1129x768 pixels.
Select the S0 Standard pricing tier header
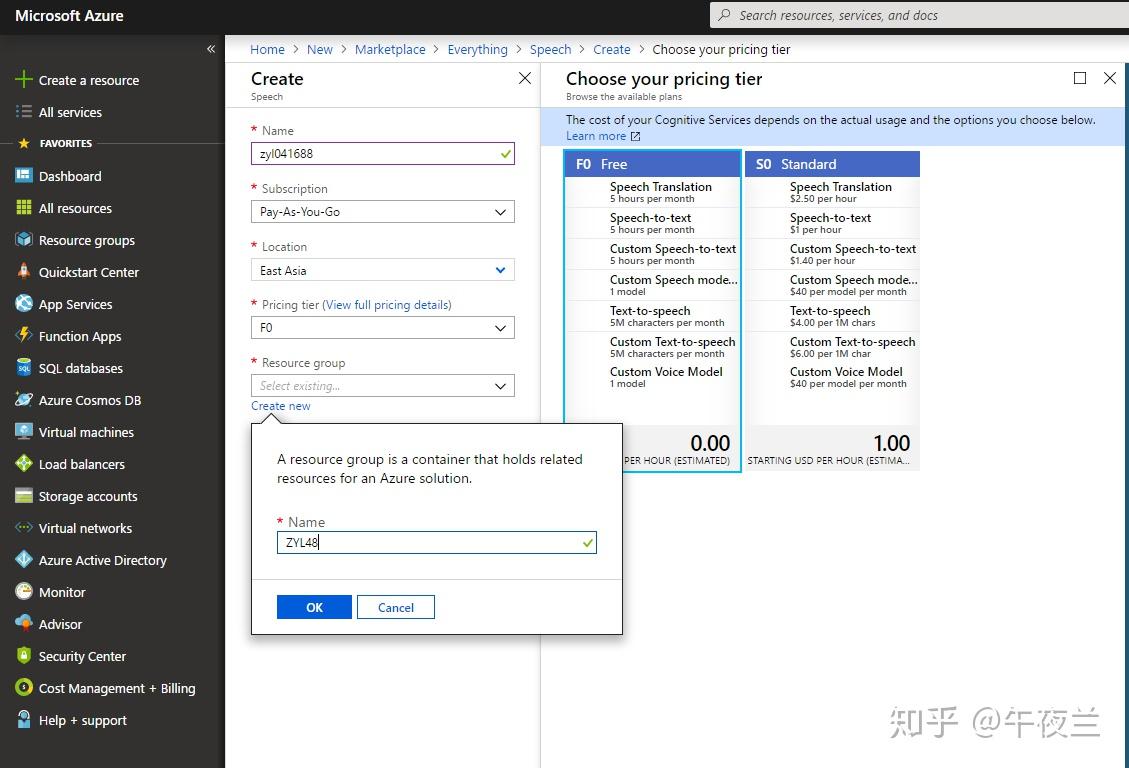point(832,164)
